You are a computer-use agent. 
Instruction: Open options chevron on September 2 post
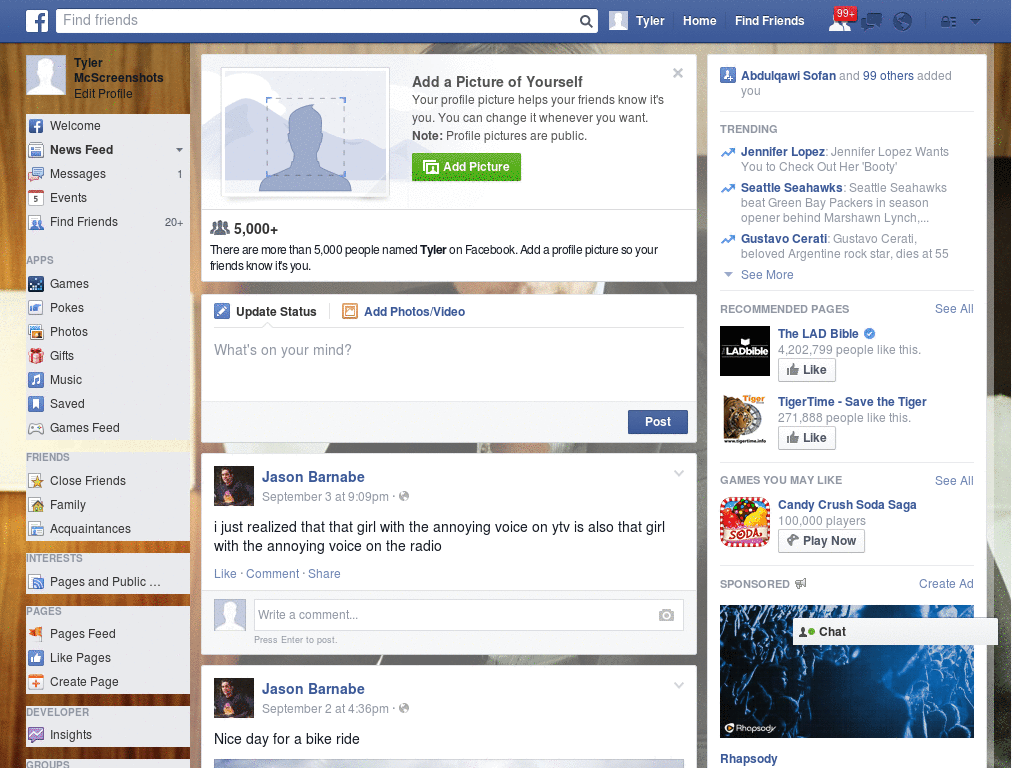(x=679, y=686)
